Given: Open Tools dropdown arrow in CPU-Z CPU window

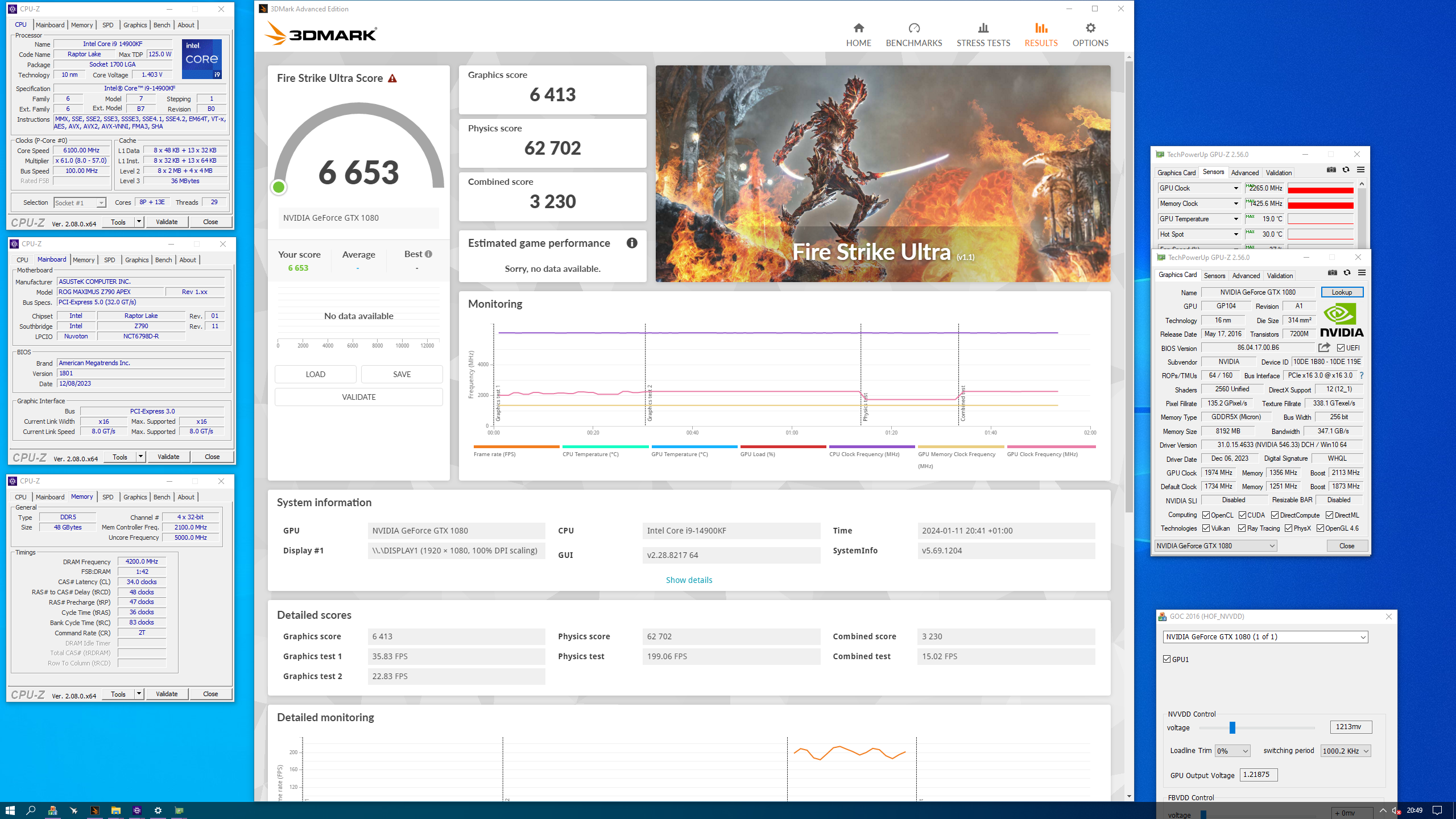Looking at the screenshot, I should 139,222.
